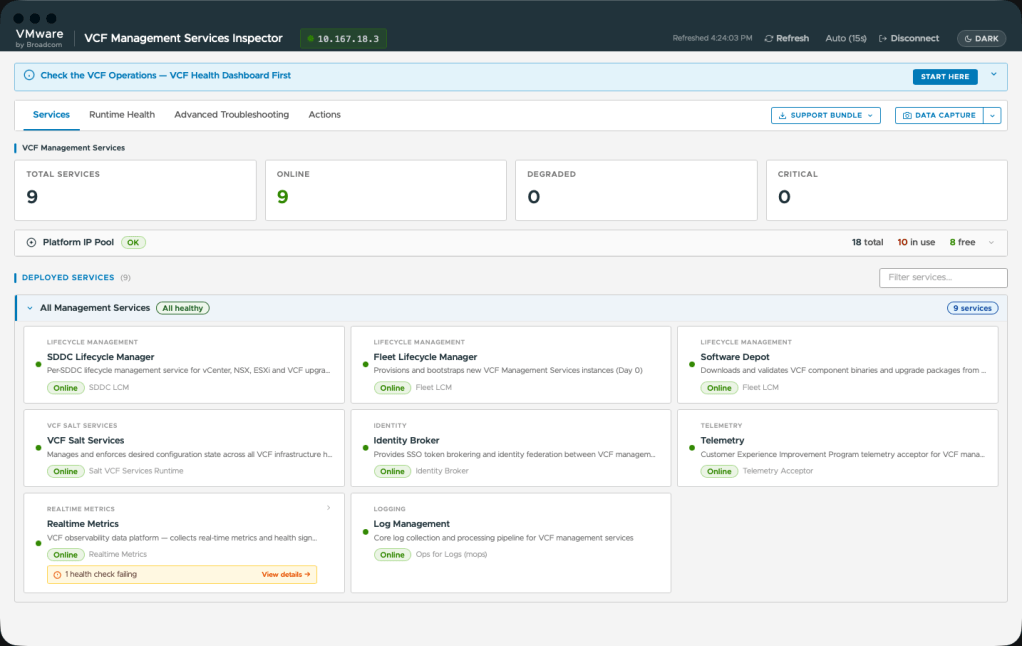Click the Salt VCF Services Runtime label
This screenshot has width=1022, height=646.
[136, 471]
